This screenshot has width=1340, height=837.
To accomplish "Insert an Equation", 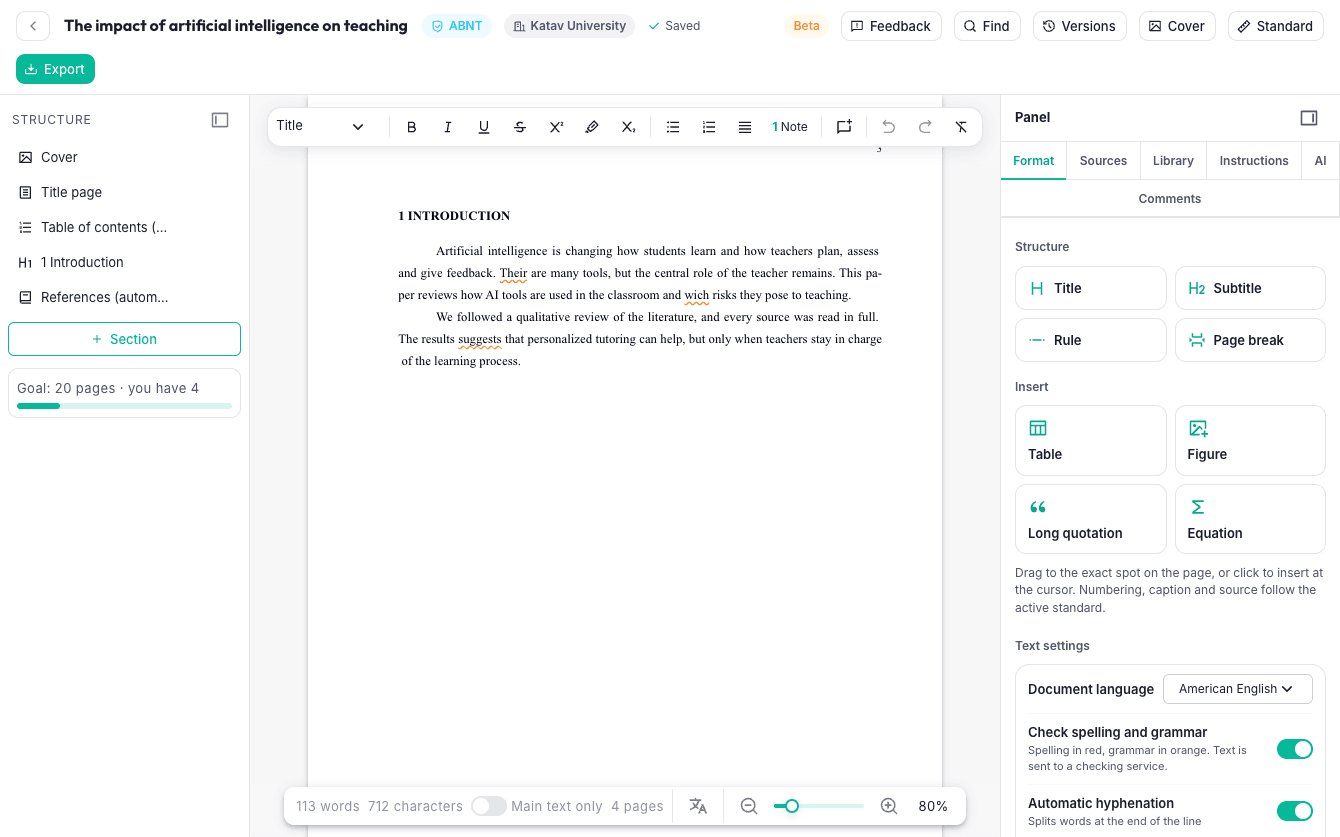I will [1250, 519].
